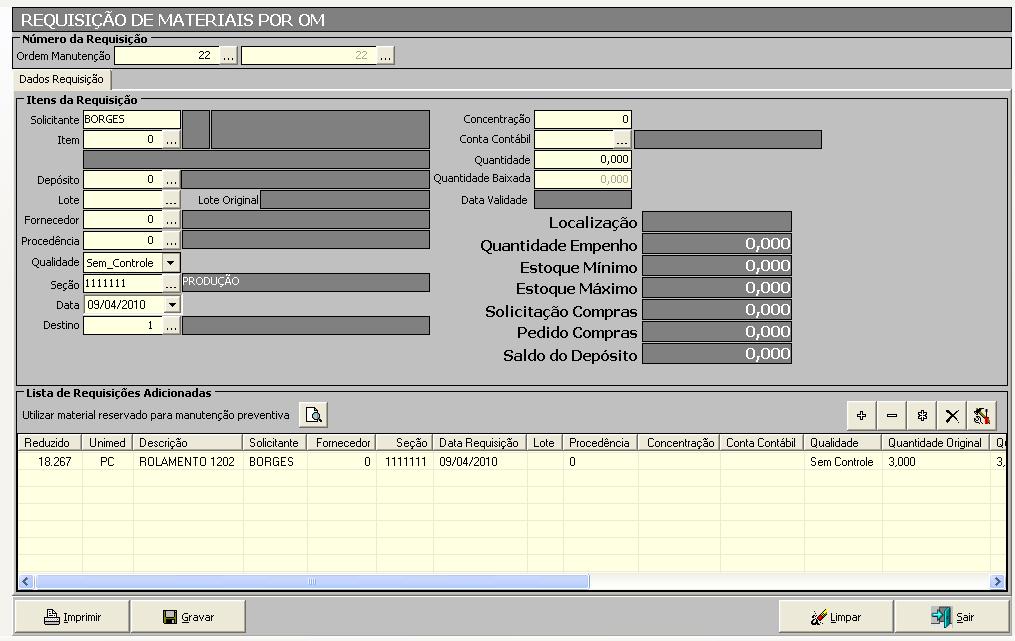Click the hammer and wrench tools icon
The image size is (1015, 641).
[x=982, y=416]
